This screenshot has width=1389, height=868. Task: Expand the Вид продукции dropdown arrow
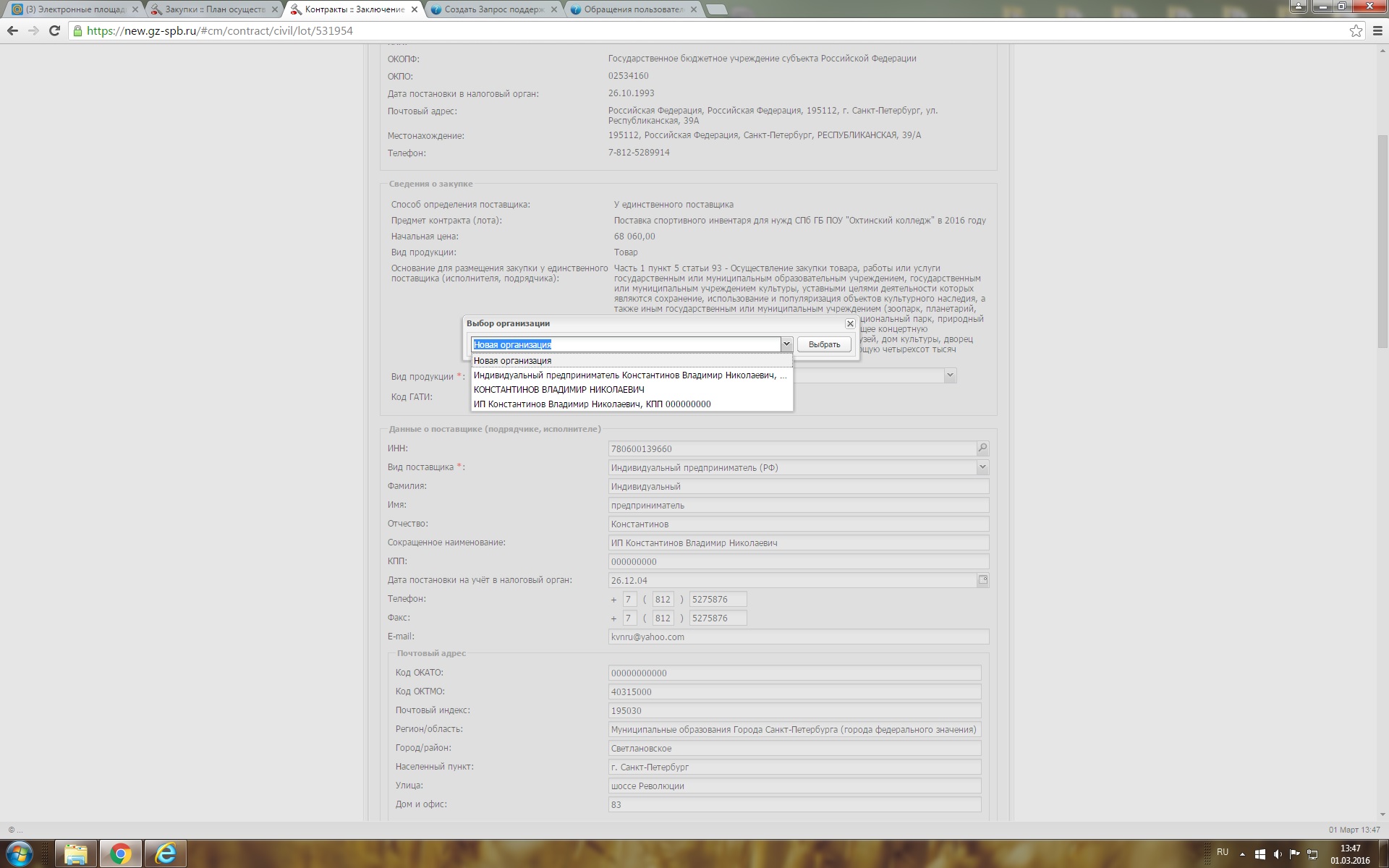(950, 375)
